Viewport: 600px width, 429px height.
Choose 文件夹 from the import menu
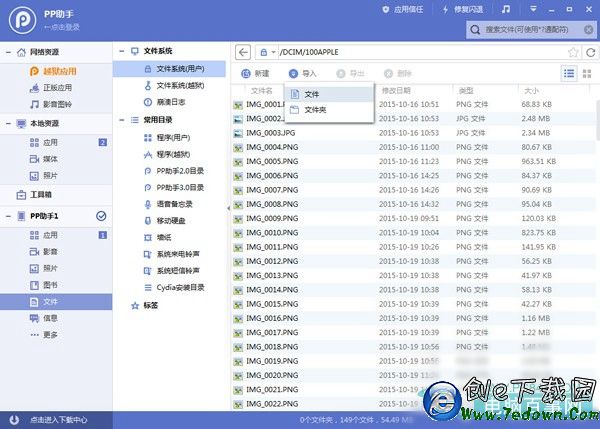coord(329,110)
